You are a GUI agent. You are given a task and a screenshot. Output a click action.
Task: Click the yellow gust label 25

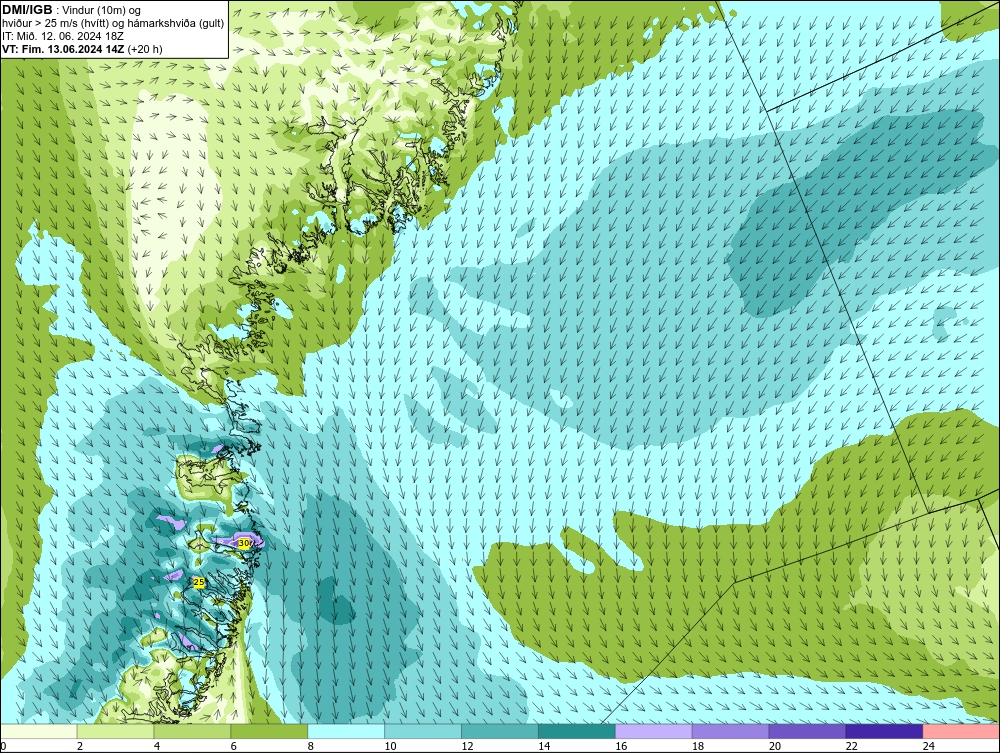[x=199, y=582]
